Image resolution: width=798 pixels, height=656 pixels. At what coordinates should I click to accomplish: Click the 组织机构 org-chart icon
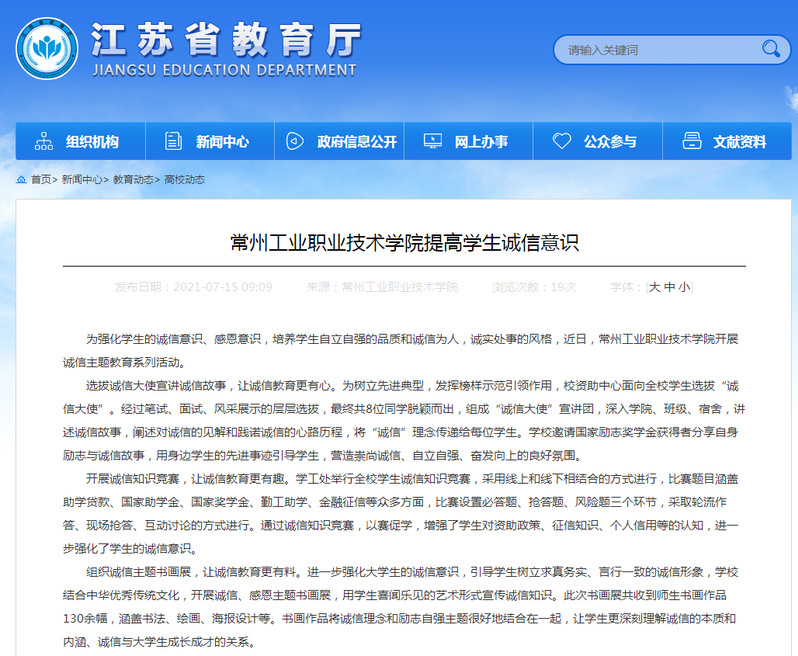point(44,141)
